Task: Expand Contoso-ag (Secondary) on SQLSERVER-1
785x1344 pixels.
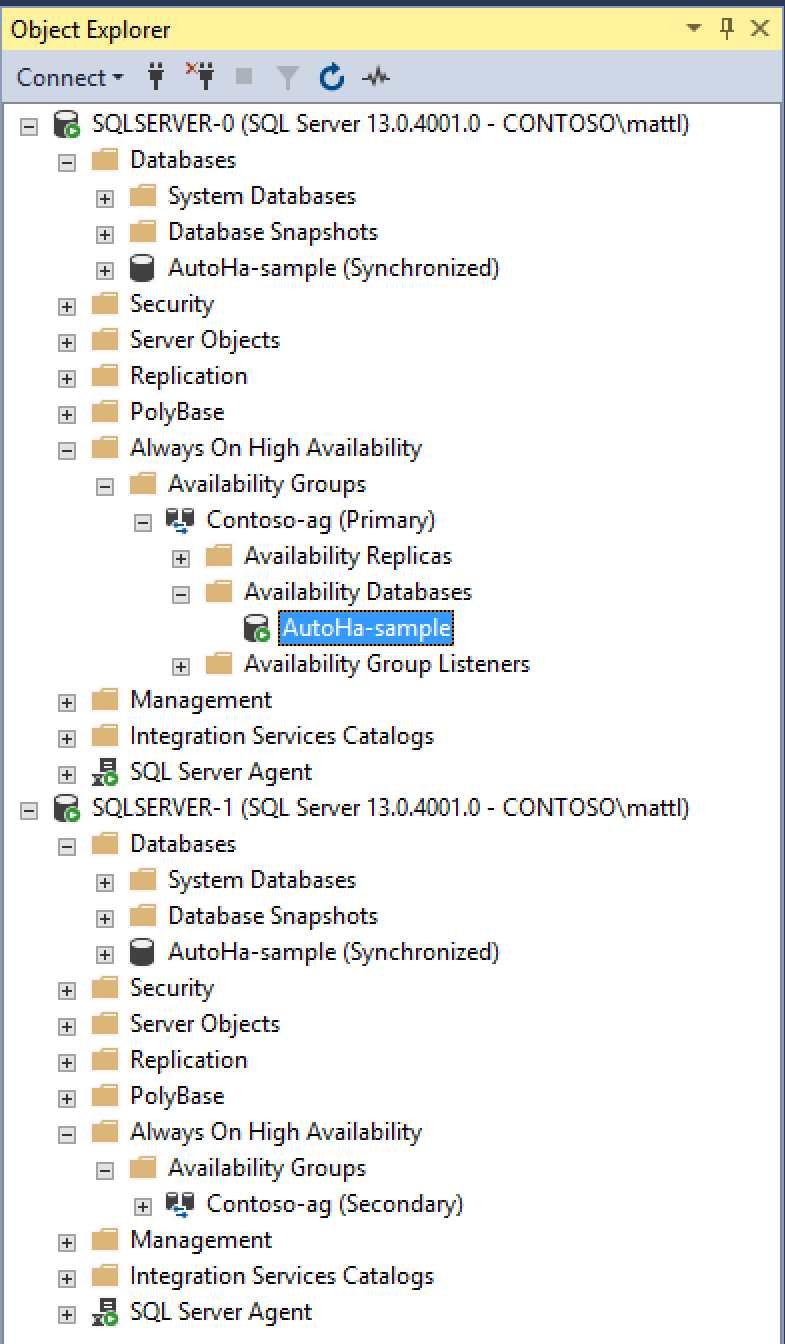Action: click(x=142, y=1204)
